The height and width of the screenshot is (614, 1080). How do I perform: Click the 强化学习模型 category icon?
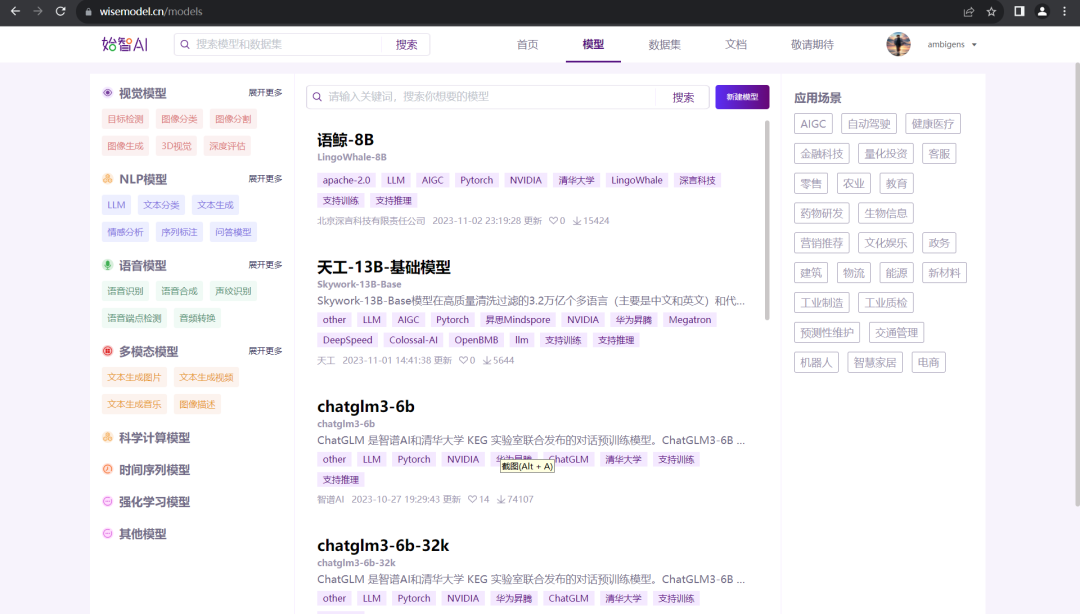(107, 501)
